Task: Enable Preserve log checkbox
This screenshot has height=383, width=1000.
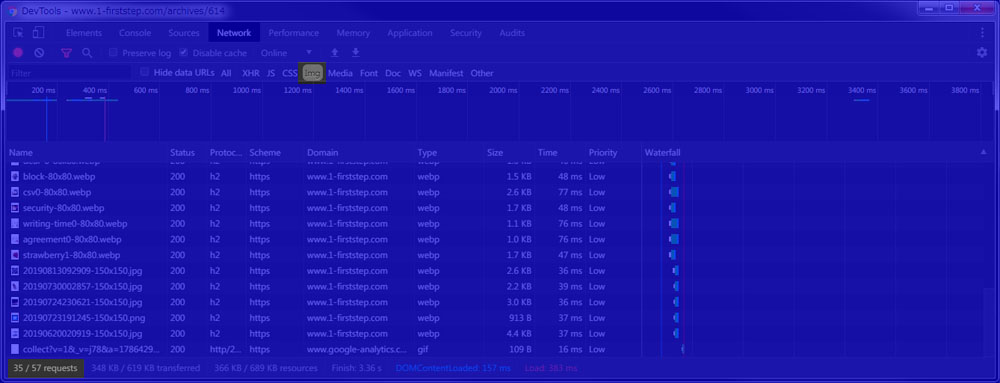Action: 114,53
